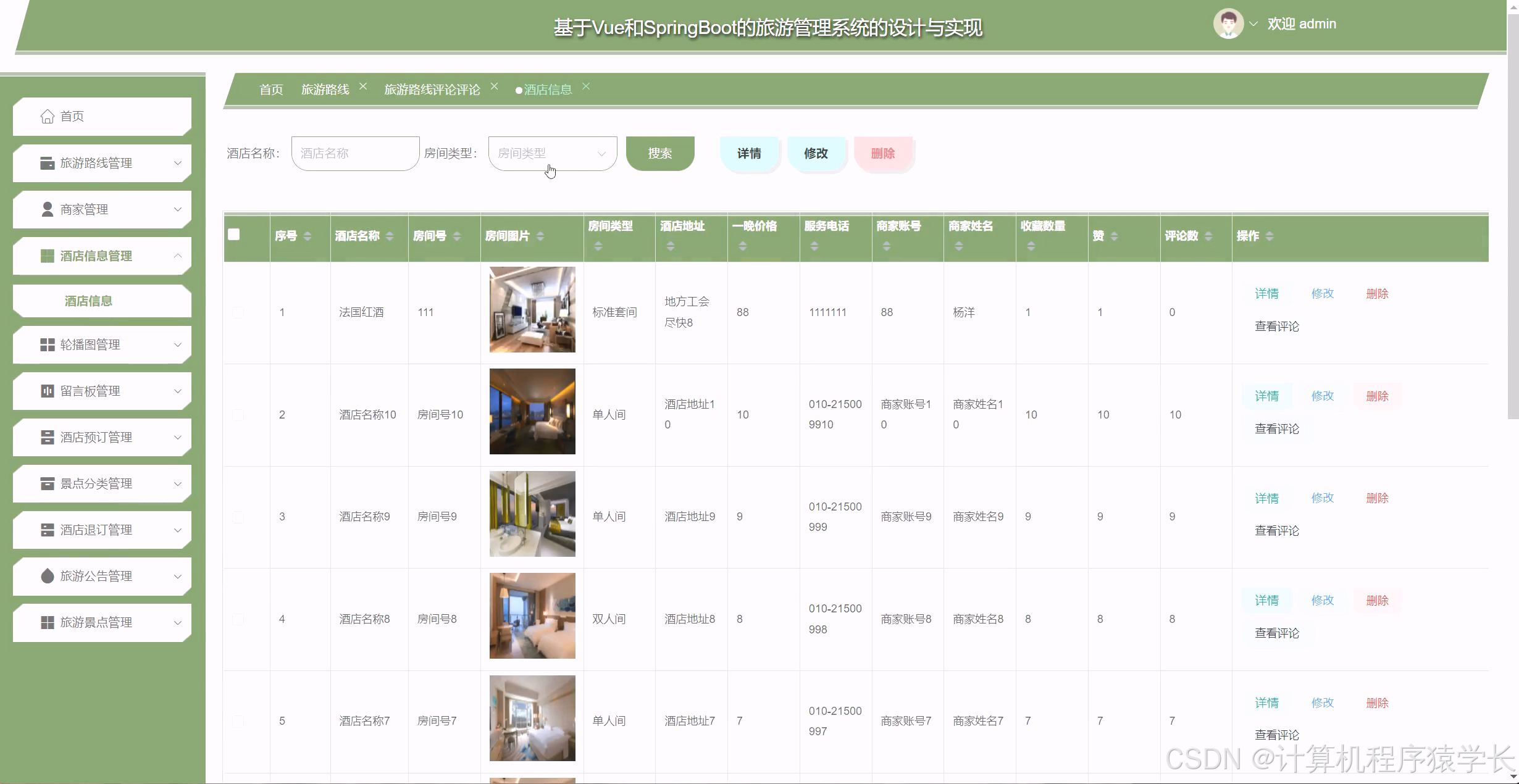This screenshot has width=1519, height=784.
Task: Open the user menu arrow beside avatar
Action: tap(1253, 24)
